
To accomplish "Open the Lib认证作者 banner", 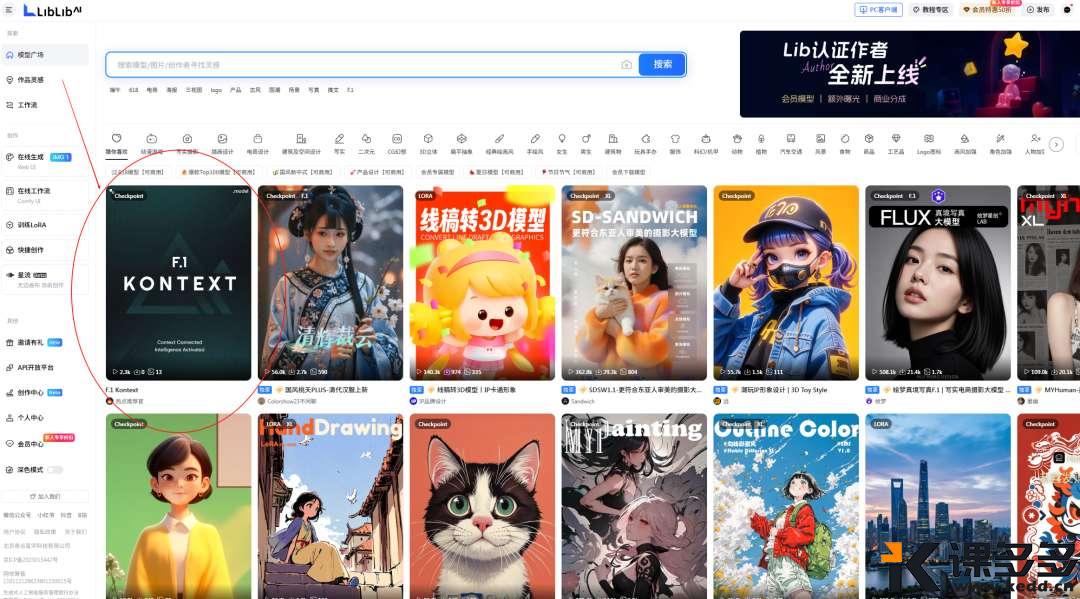I will (x=909, y=74).
